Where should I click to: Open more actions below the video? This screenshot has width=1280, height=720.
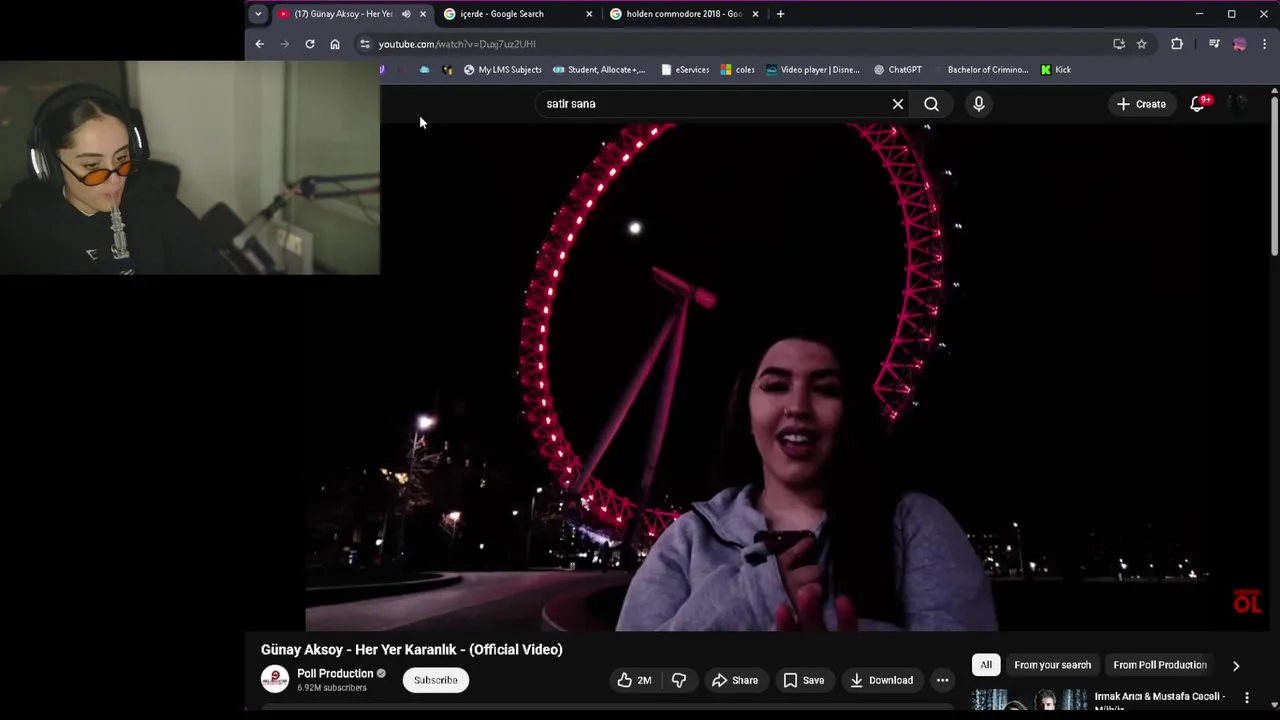[x=942, y=680]
